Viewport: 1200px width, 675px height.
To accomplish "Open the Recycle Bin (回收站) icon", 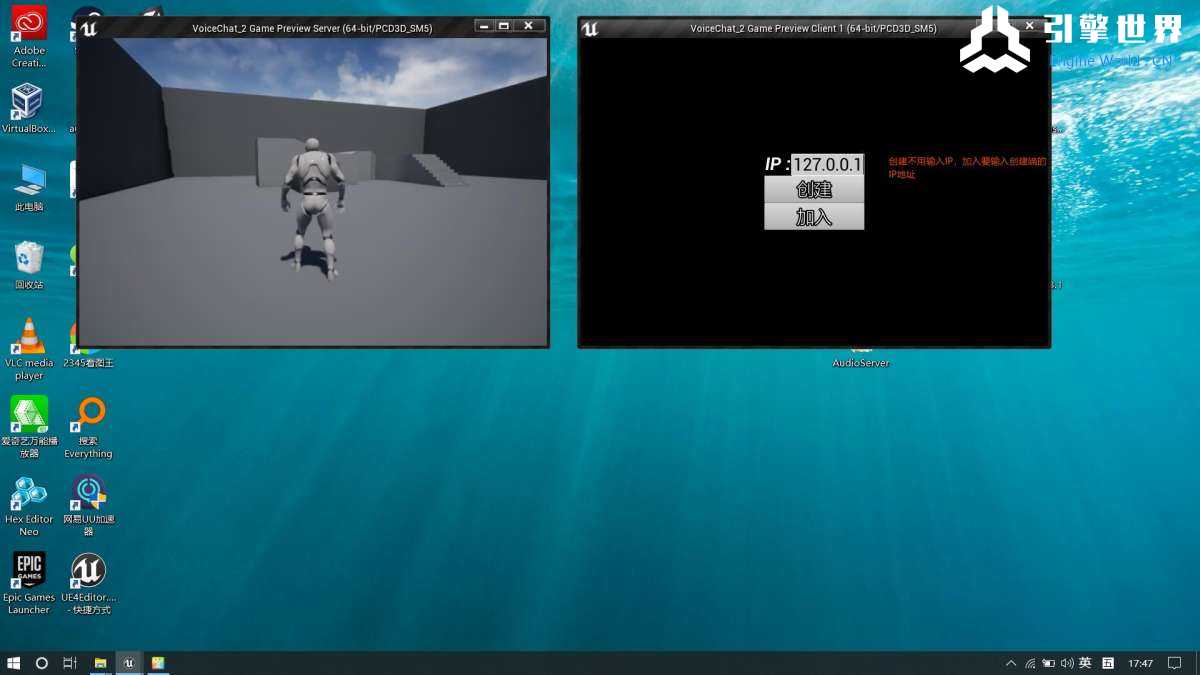I will click(x=29, y=259).
